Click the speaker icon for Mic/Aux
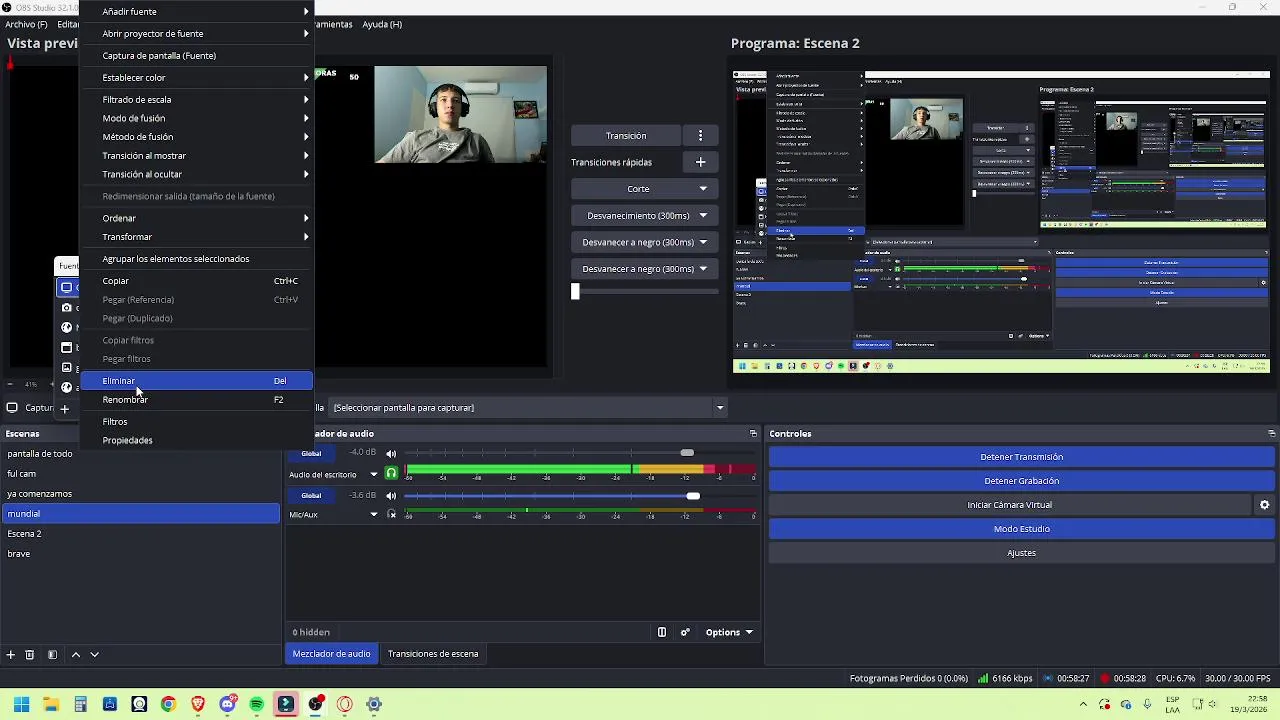Viewport: 1280px width, 720px height. 391,495
